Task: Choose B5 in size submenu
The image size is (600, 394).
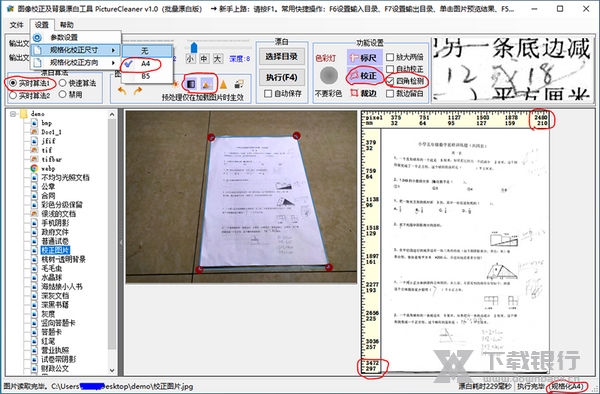Action: [x=147, y=76]
